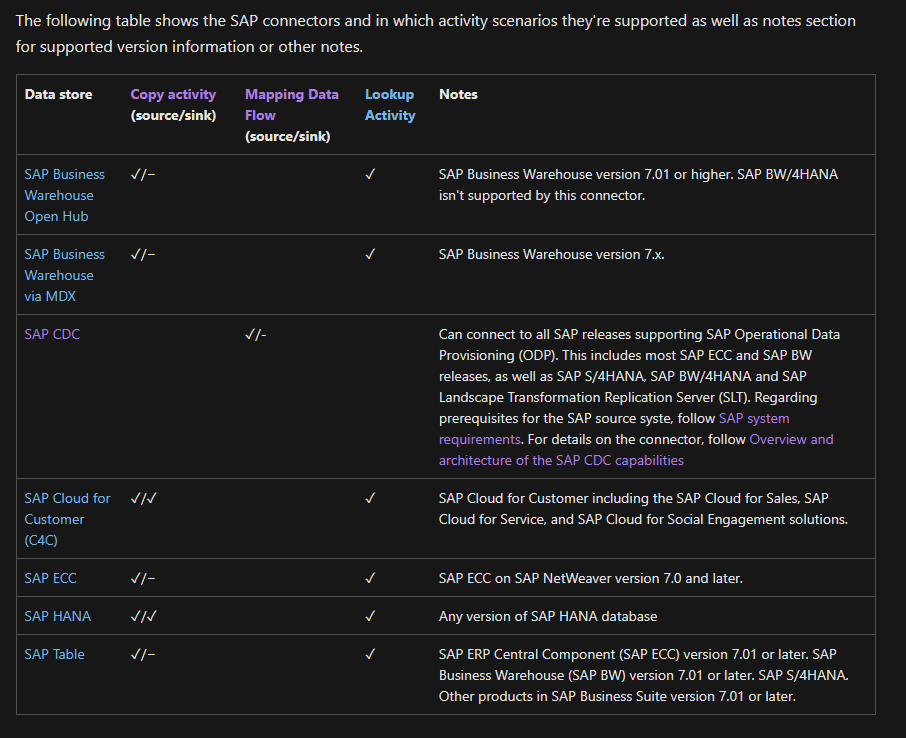Click lookup checkmark in SAP Cloud for Customer row

(x=370, y=498)
